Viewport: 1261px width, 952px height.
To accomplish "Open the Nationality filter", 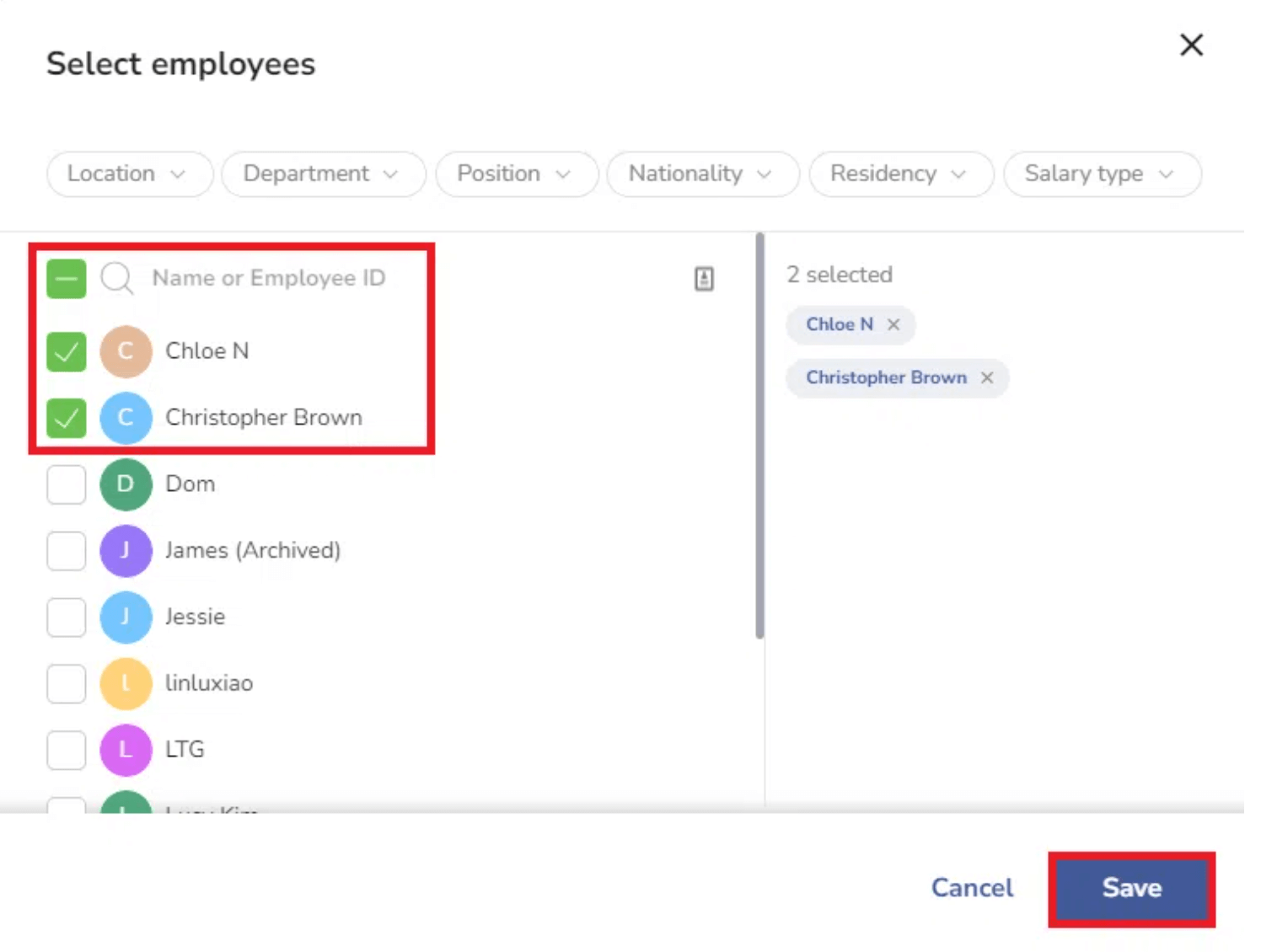I will coord(701,174).
